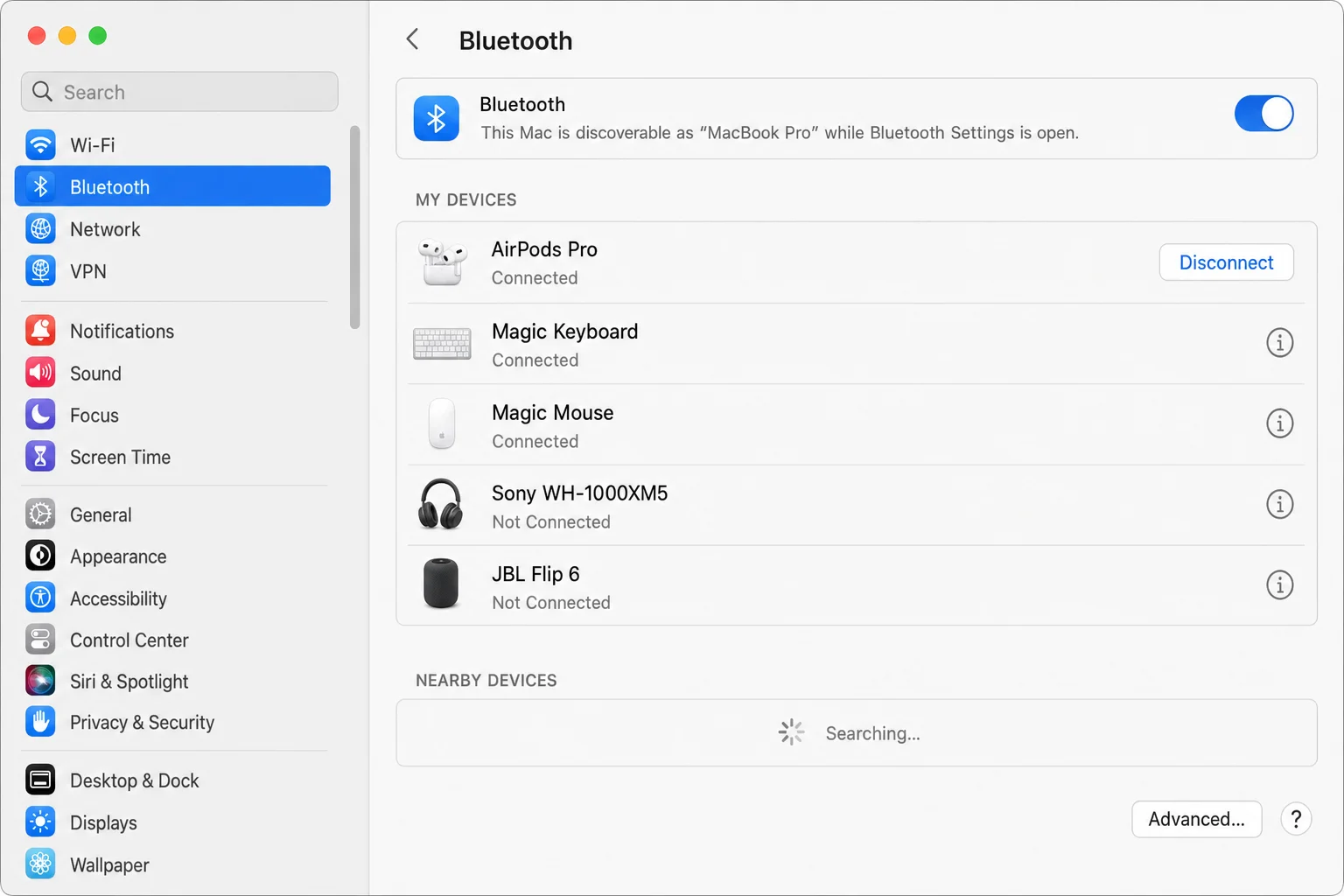Click the Sound speaker icon
The width and height of the screenshot is (1344, 896).
coord(40,373)
